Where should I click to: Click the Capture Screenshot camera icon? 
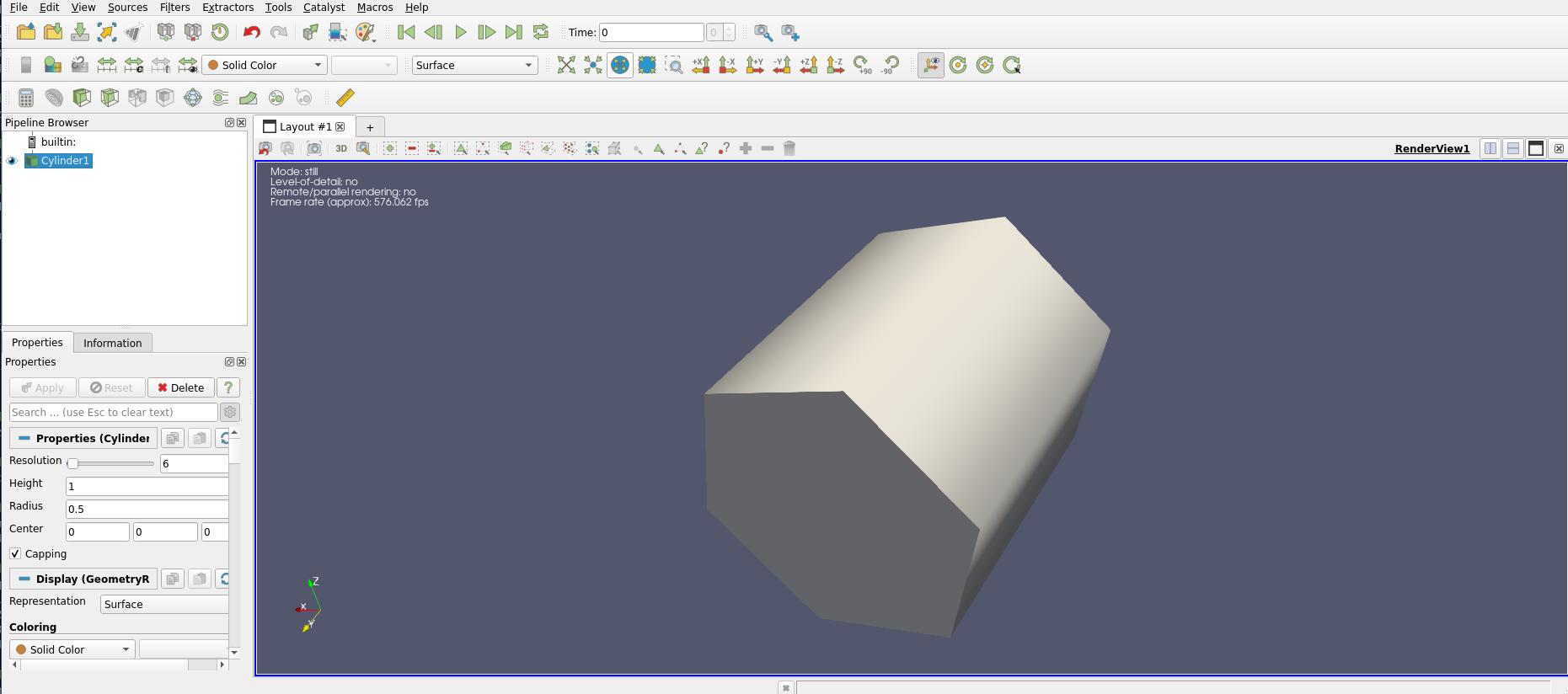pos(314,148)
